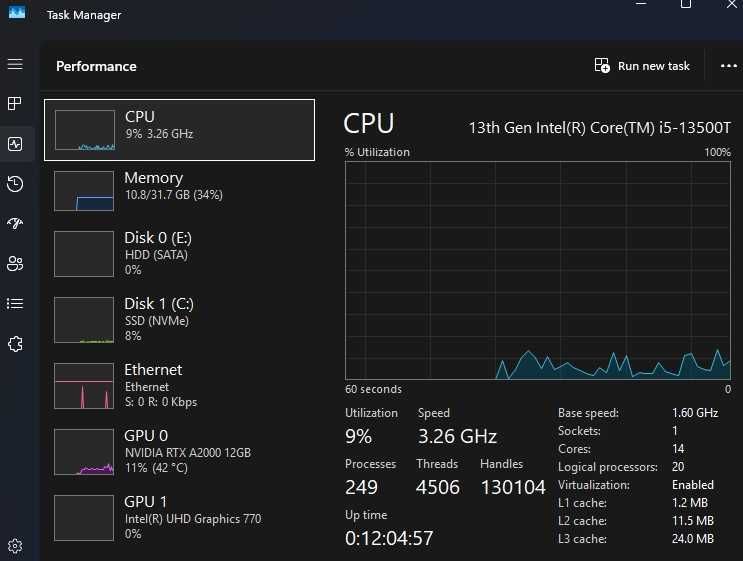The height and width of the screenshot is (561, 743).
Task: Open the Startup apps page icon
Action: pos(15,224)
